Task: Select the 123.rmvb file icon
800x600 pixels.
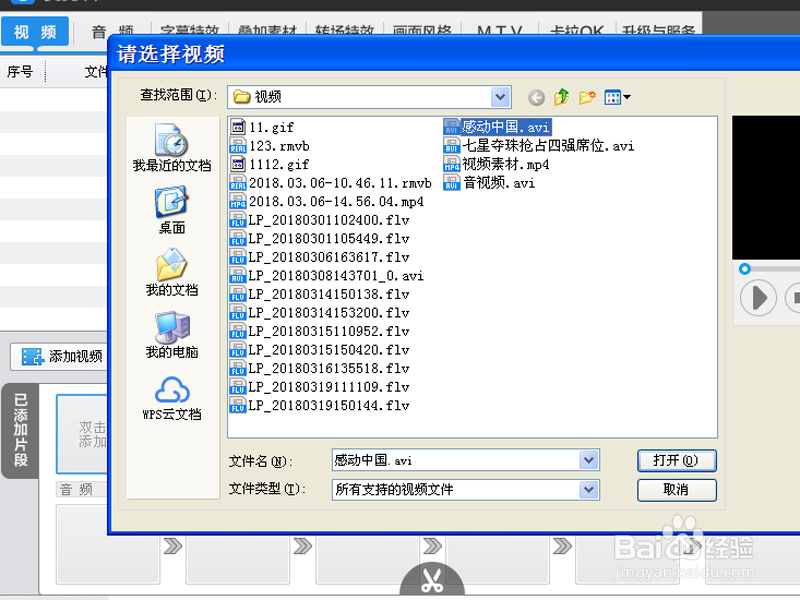Action: tap(238, 145)
